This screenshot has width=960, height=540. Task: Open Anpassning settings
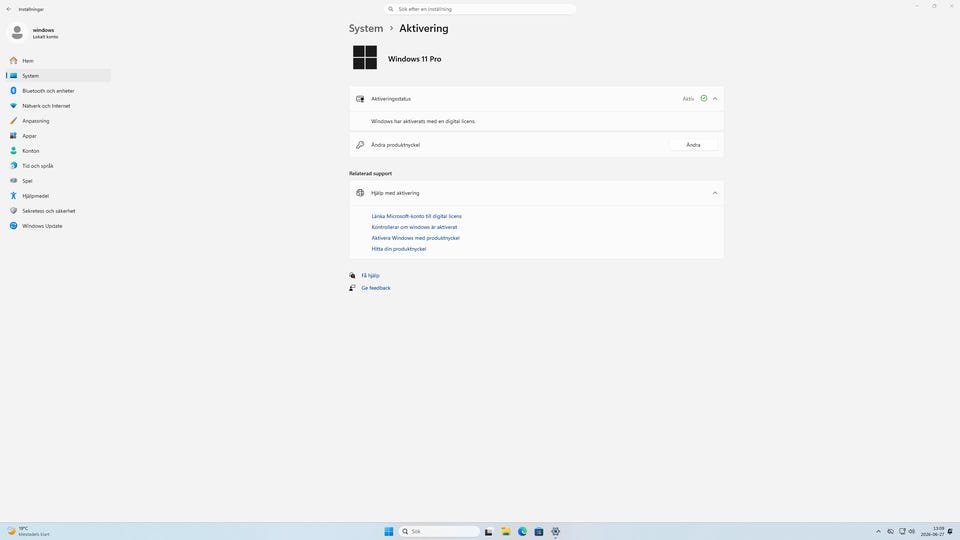[36, 121]
